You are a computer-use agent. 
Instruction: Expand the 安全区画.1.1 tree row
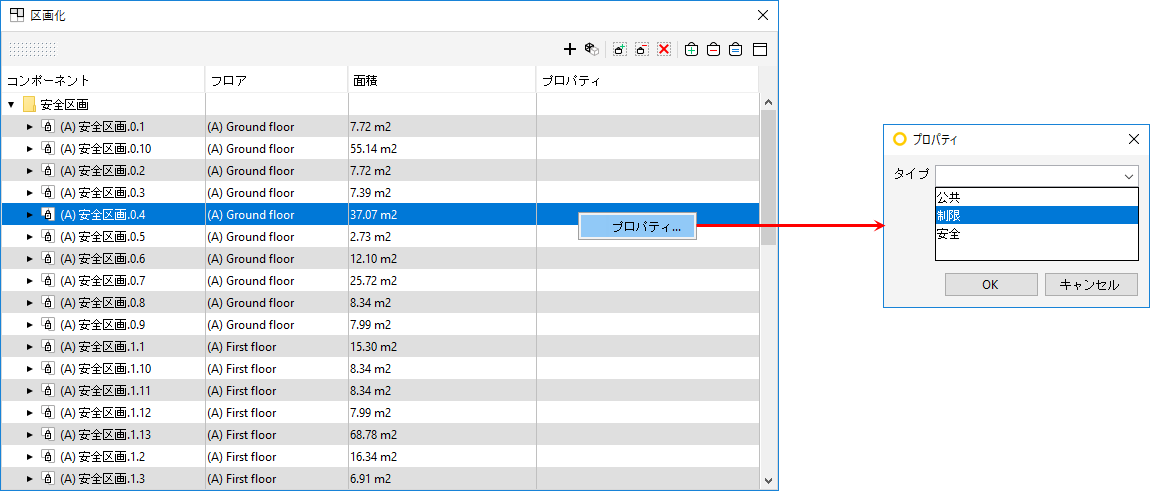[29, 346]
